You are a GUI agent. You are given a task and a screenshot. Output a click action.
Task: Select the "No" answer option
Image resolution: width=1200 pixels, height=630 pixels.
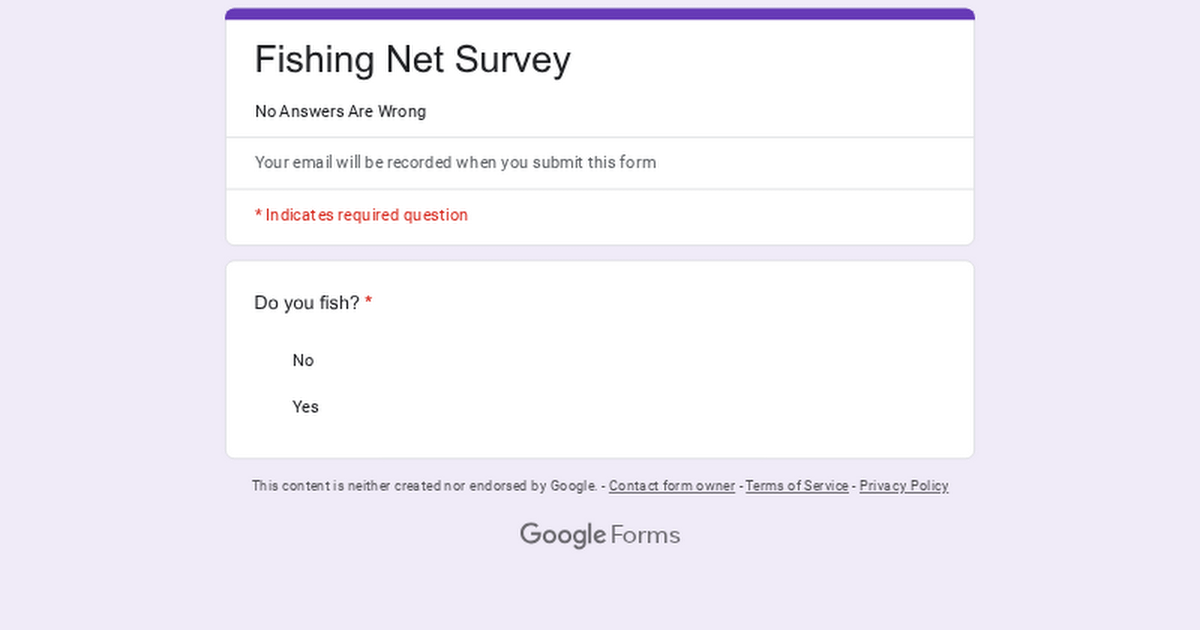tap(302, 360)
